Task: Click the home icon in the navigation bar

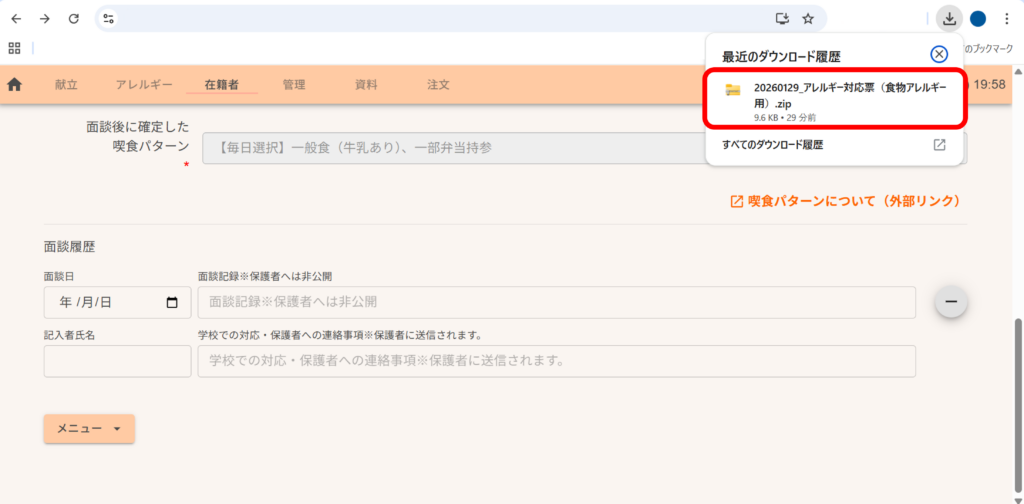Action: (15, 85)
